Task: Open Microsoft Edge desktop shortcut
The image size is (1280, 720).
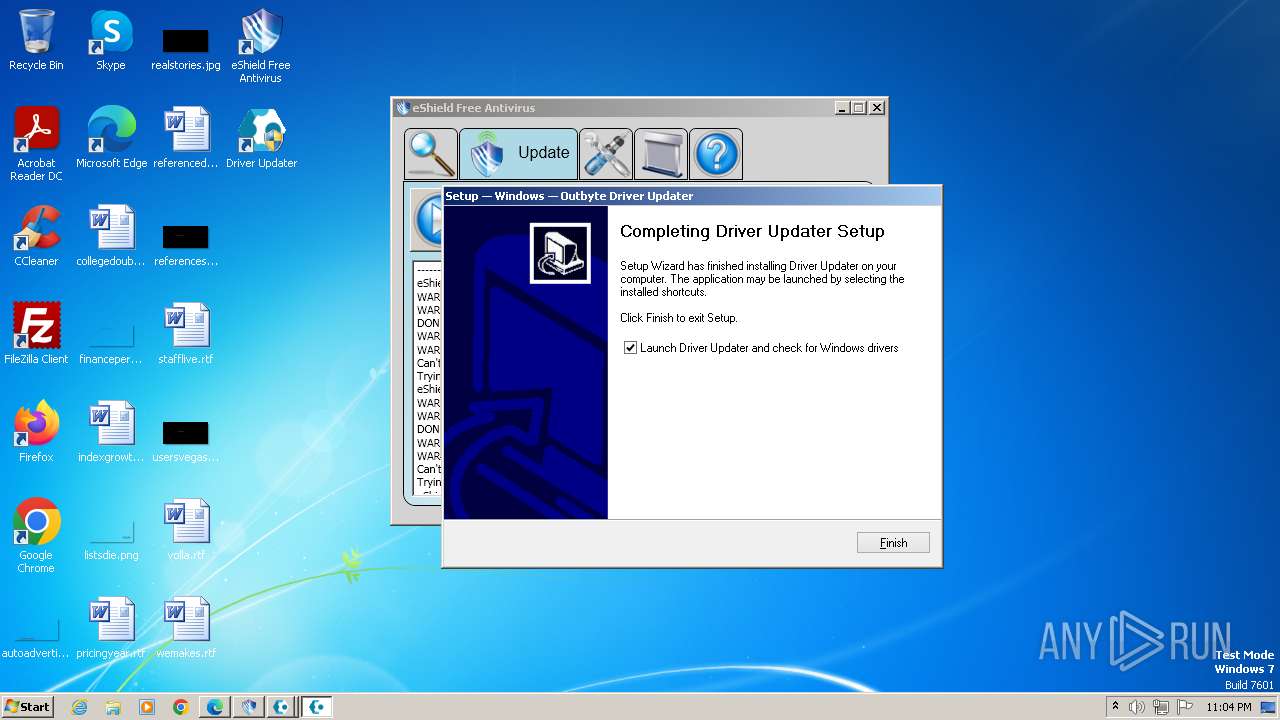Action: point(111,138)
